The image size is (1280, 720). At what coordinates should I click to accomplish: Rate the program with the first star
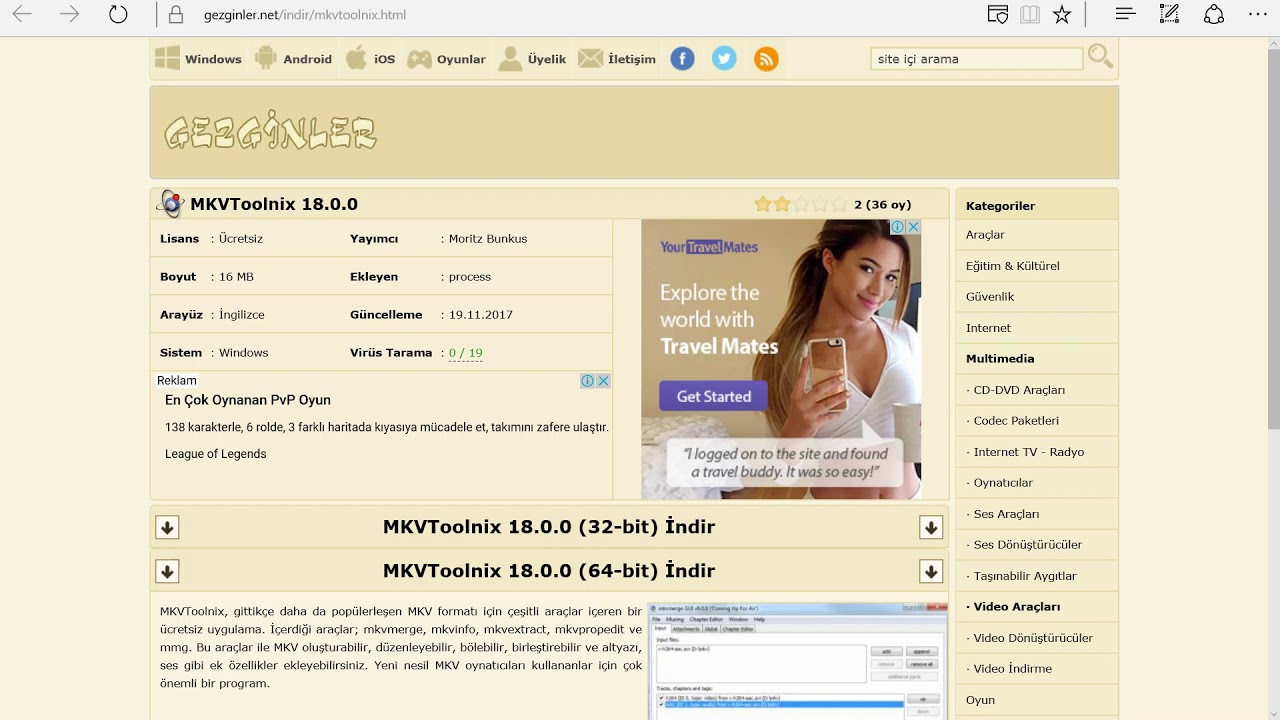[x=763, y=204]
